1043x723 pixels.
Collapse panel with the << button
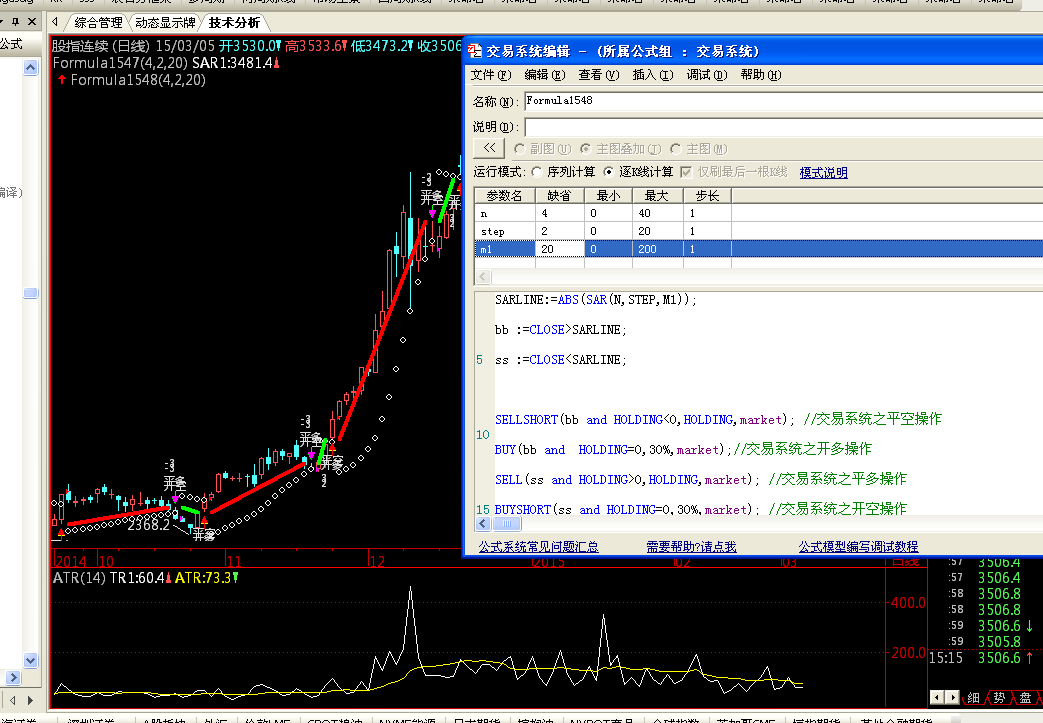489,148
